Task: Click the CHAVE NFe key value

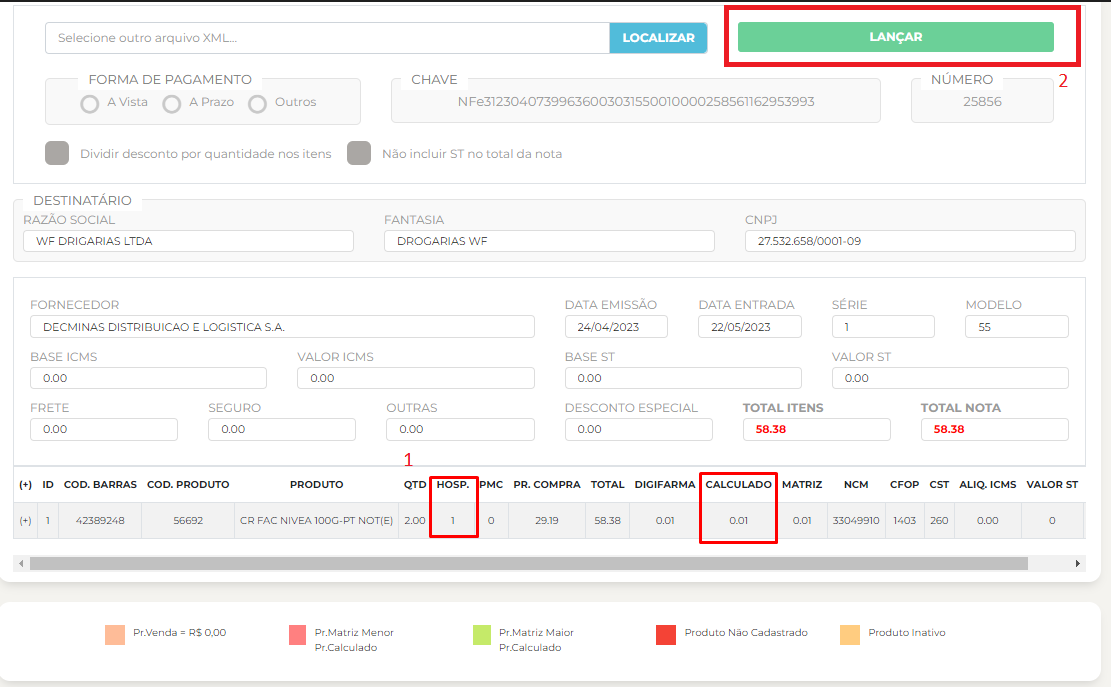Action: pyautogui.click(x=636, y=101)
